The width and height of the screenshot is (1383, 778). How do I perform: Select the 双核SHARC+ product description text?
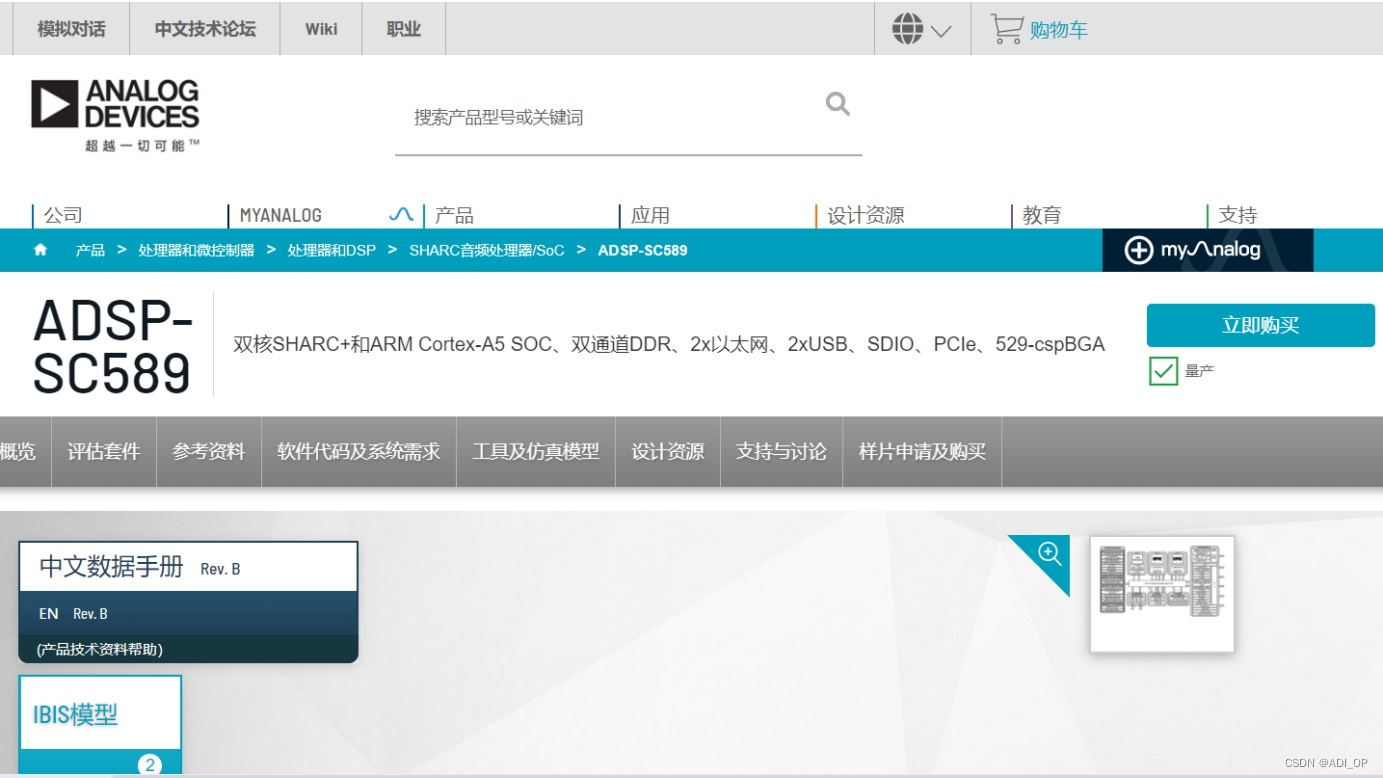669,345
